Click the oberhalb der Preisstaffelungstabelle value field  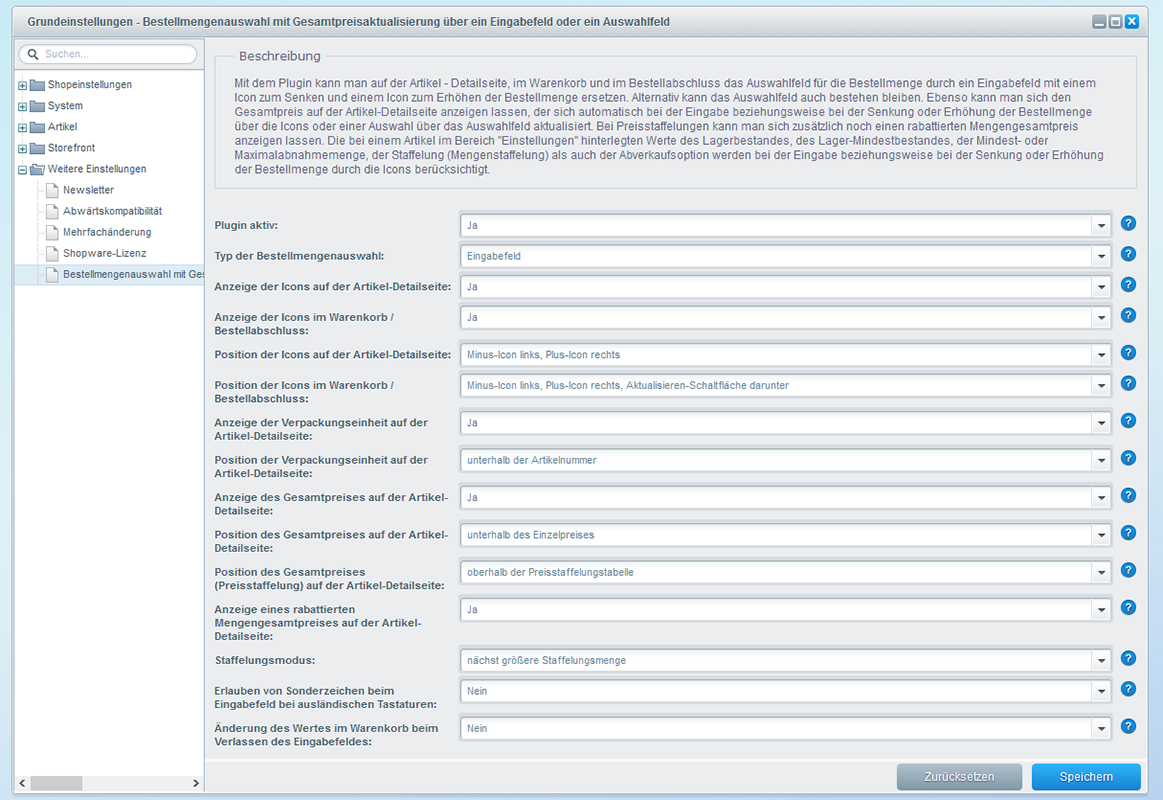tap(777, 572)
